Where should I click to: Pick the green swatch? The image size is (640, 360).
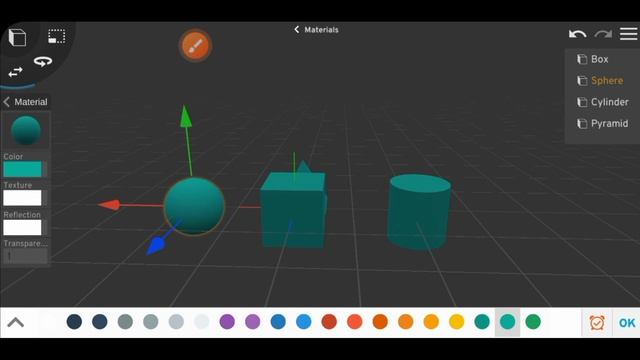tap(533, 322)
